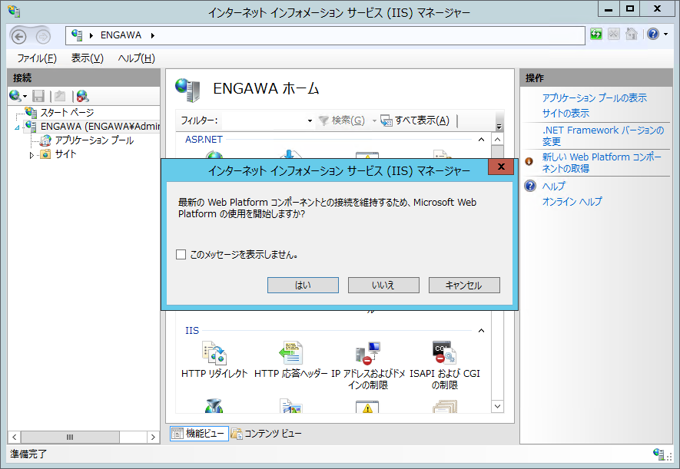Click the filter text input field

[263, 121]
